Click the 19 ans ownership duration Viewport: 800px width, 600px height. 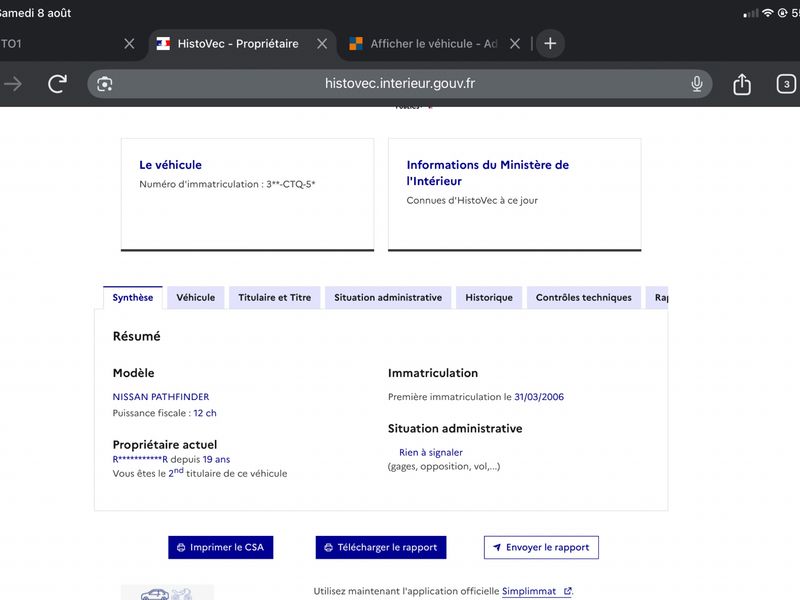pos(216,459)
